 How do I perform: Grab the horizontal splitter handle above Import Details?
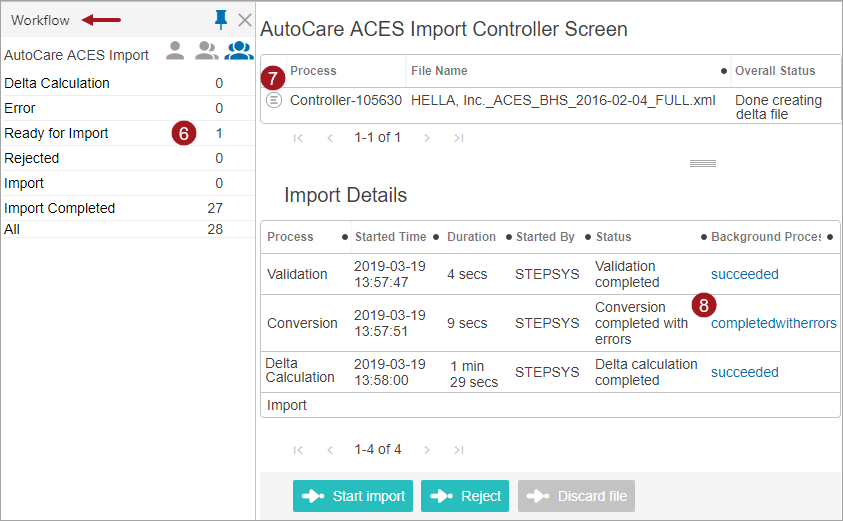tap(703, 163)
